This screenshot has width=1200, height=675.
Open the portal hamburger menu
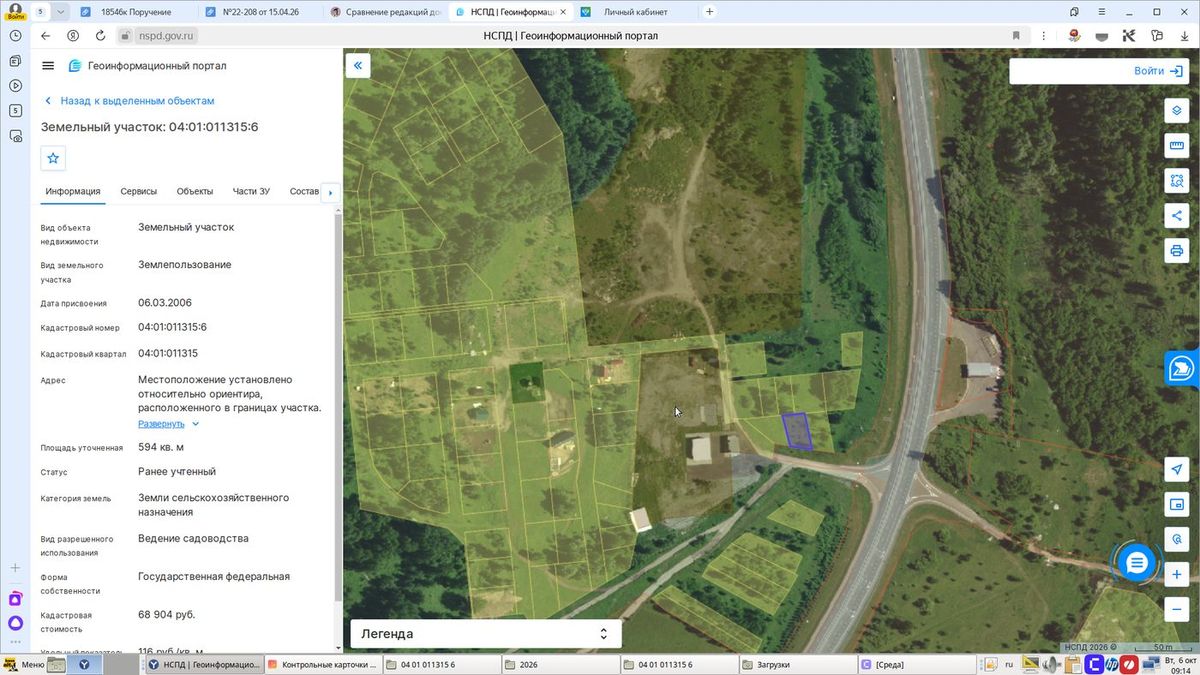tap(48, 65)
